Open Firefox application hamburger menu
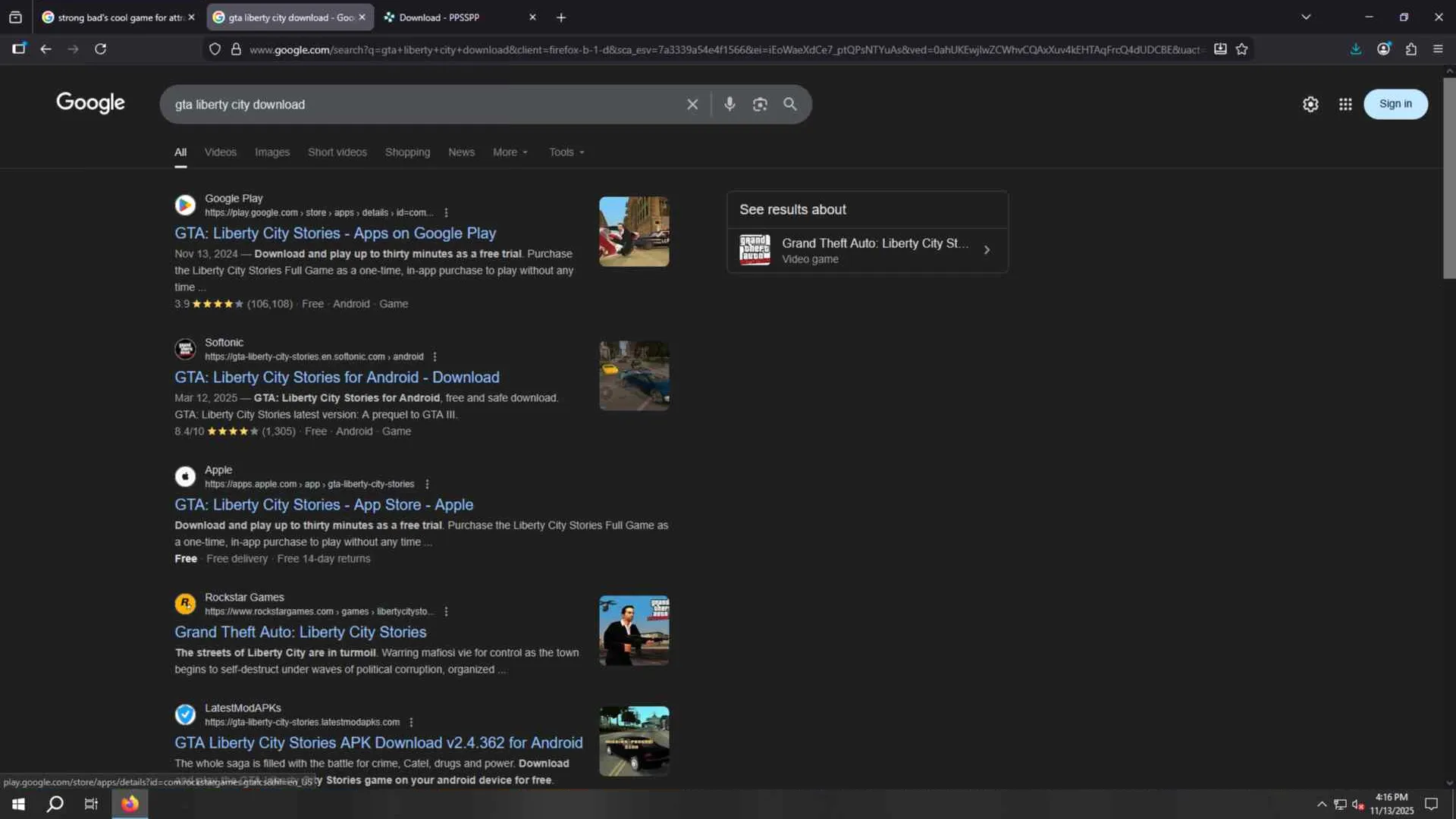The width and height of the screenshot is (1456, 819). point(1438,49)
